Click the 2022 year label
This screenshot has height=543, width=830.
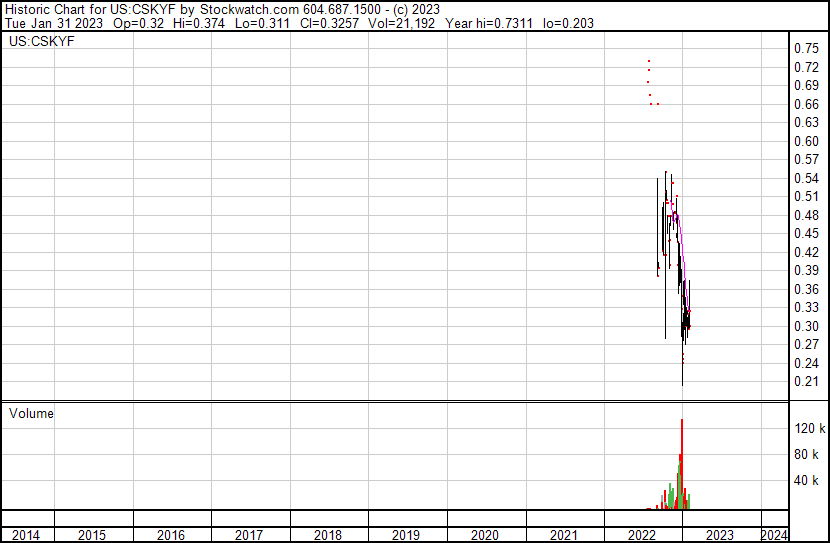[640, 535]
